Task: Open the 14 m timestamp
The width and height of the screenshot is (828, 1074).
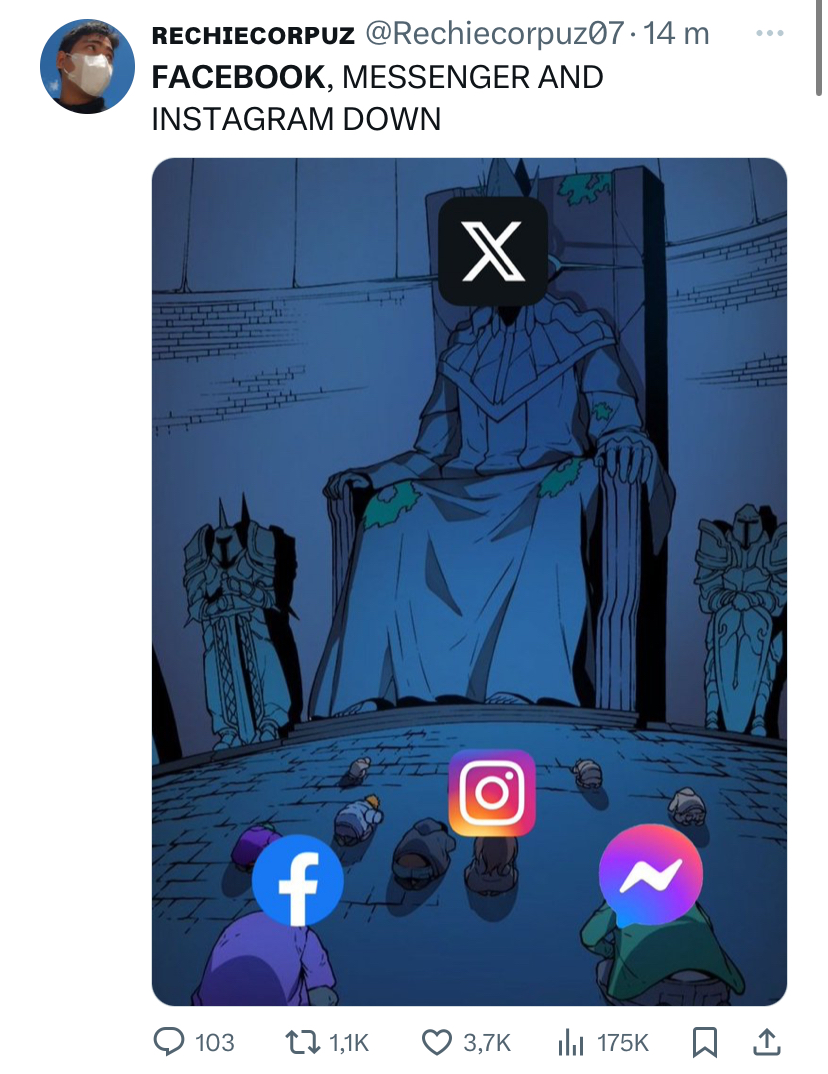Action: point(677,34)
